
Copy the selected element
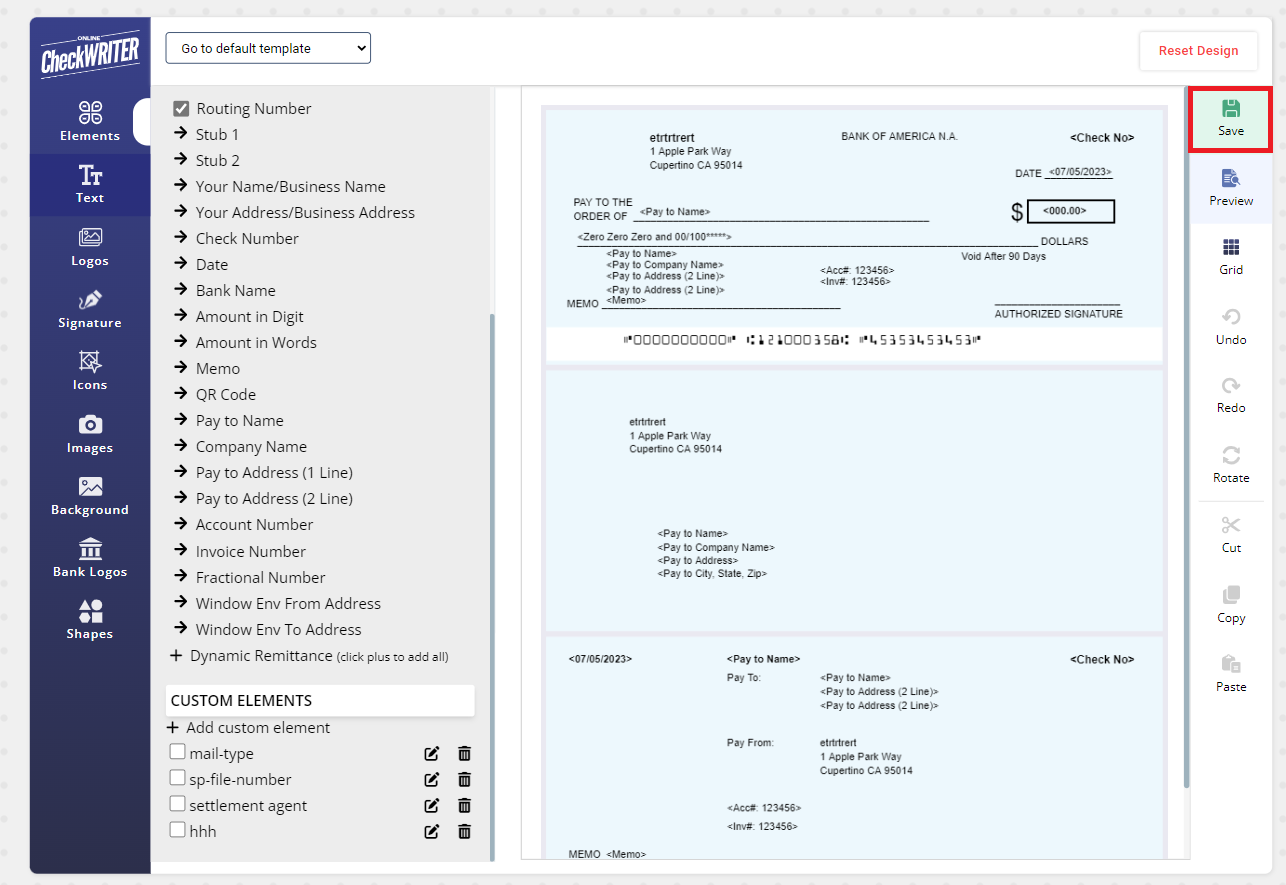coord(1231,605)
